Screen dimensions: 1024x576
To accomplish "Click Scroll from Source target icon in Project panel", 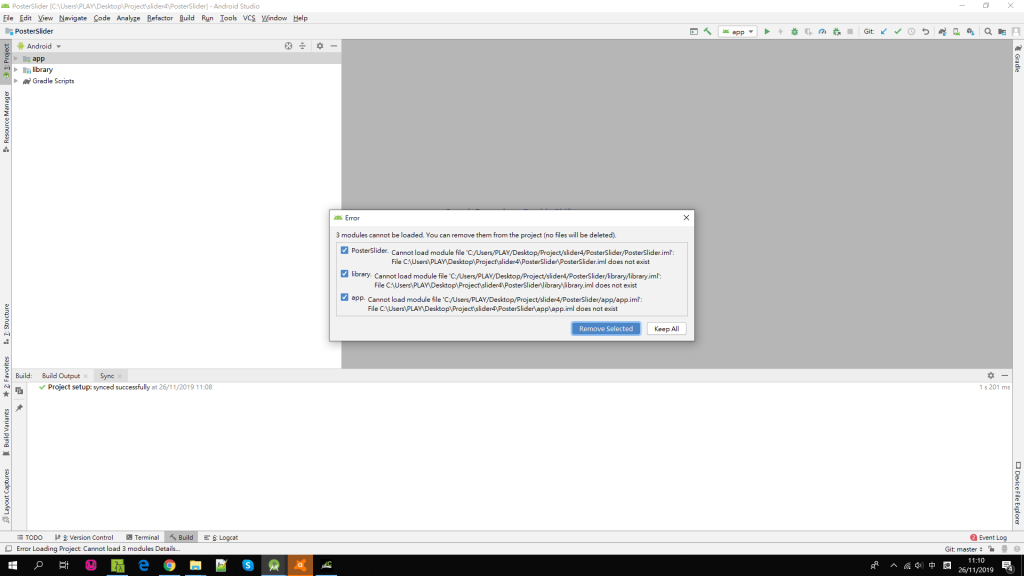I will tap(288, 46).
